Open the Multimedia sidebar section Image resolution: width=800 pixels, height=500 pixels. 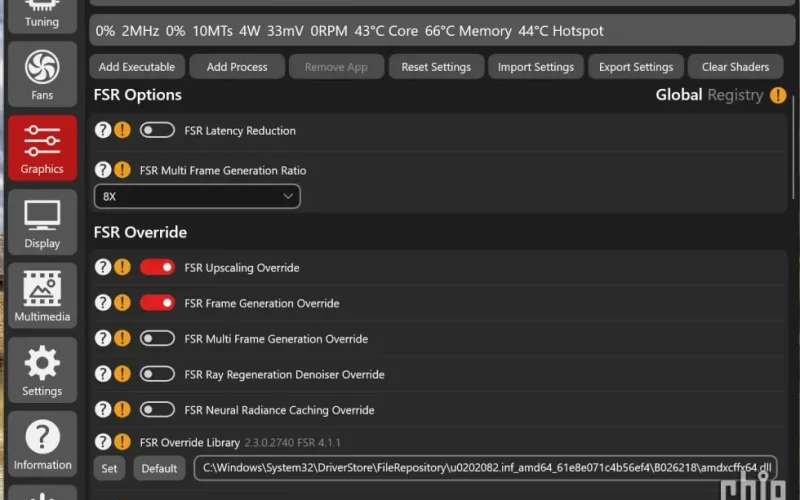click(x=42, y=296)
